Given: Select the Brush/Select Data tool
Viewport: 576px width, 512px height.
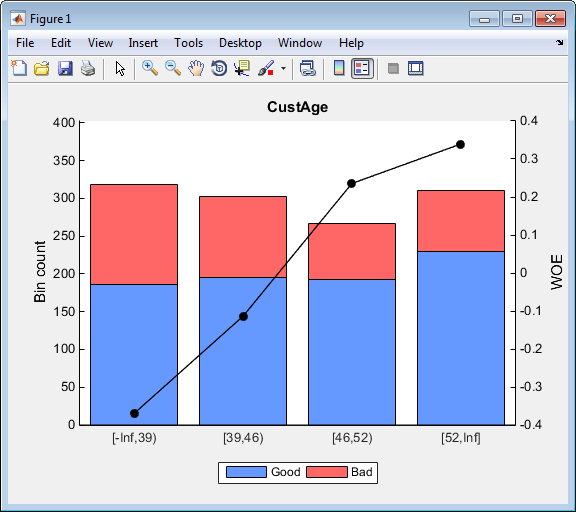Looking at the screenshot, I should tap(266, 68).
